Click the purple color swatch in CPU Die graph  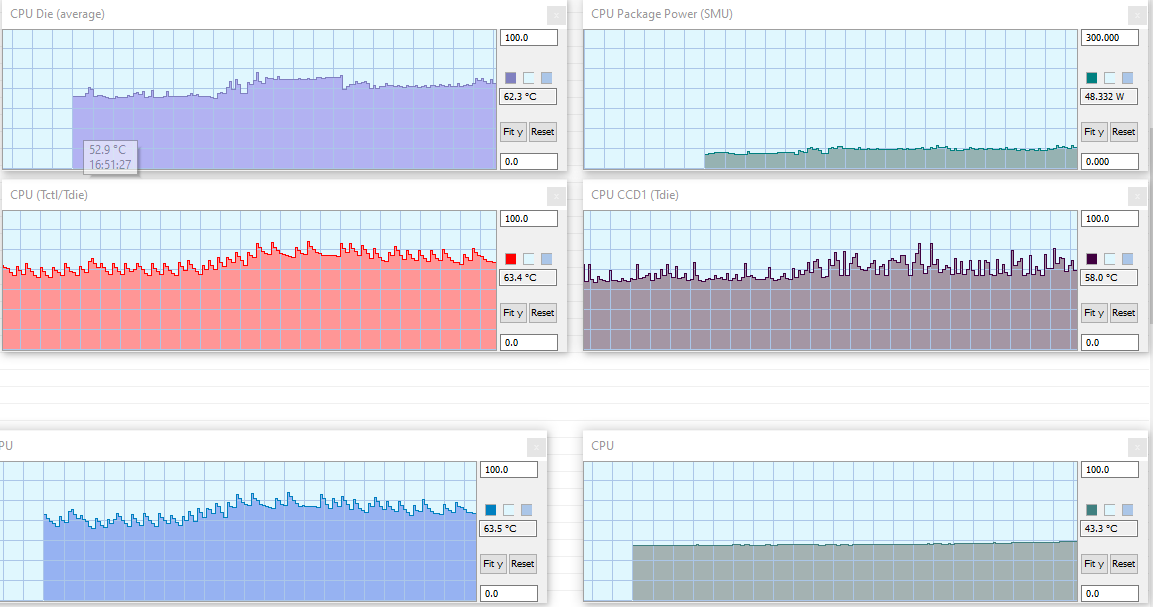[510, 78]
